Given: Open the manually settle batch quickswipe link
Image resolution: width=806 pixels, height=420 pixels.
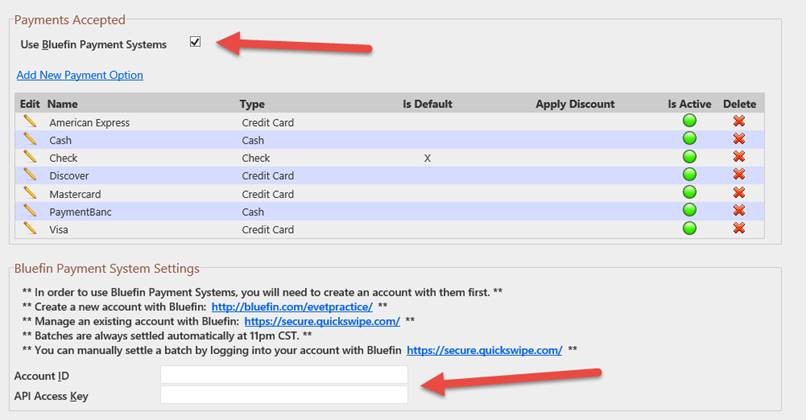Looking at the screenshot, I should pos(484,351).
